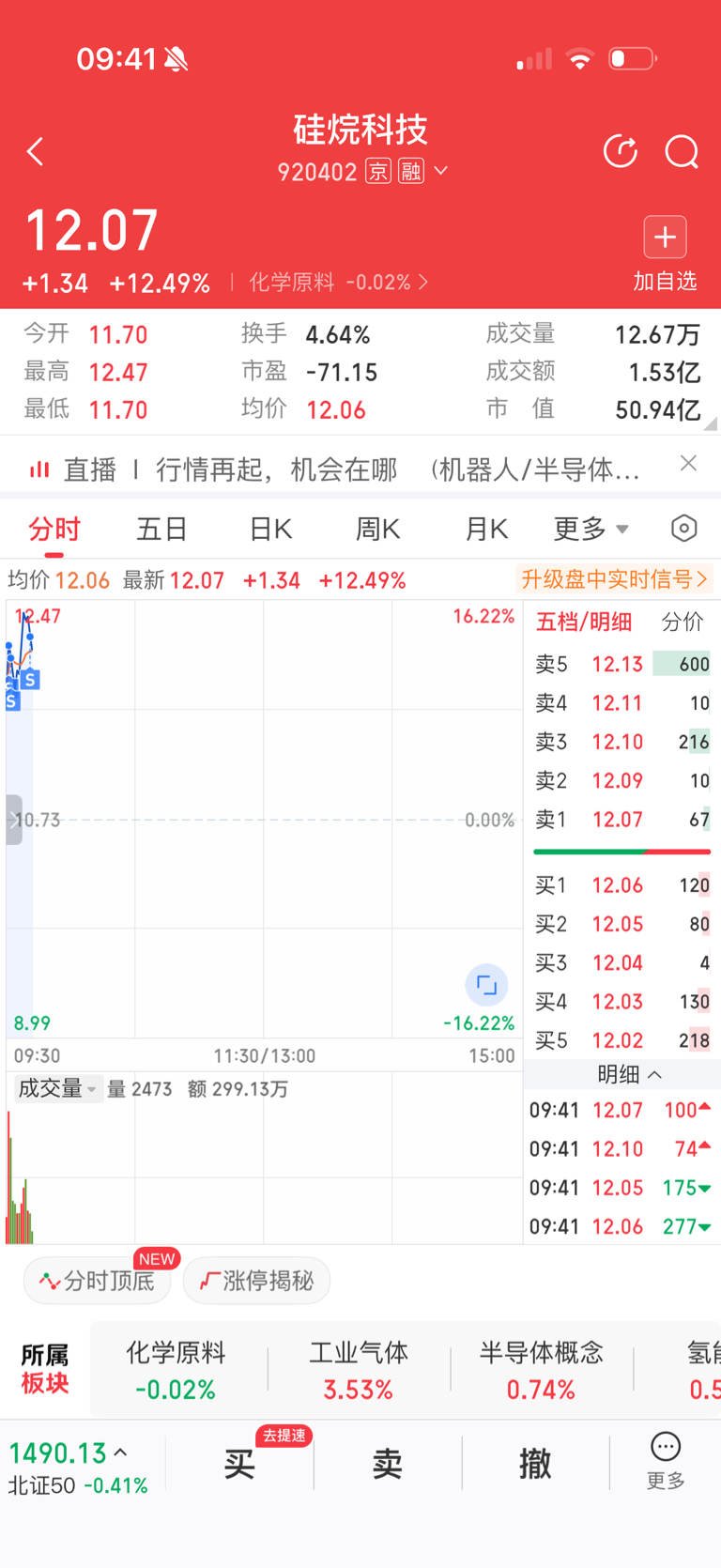Screen dimensions: 721x1568
Task: Tap 市值 value 50.94亿
Action: point(657,409)
